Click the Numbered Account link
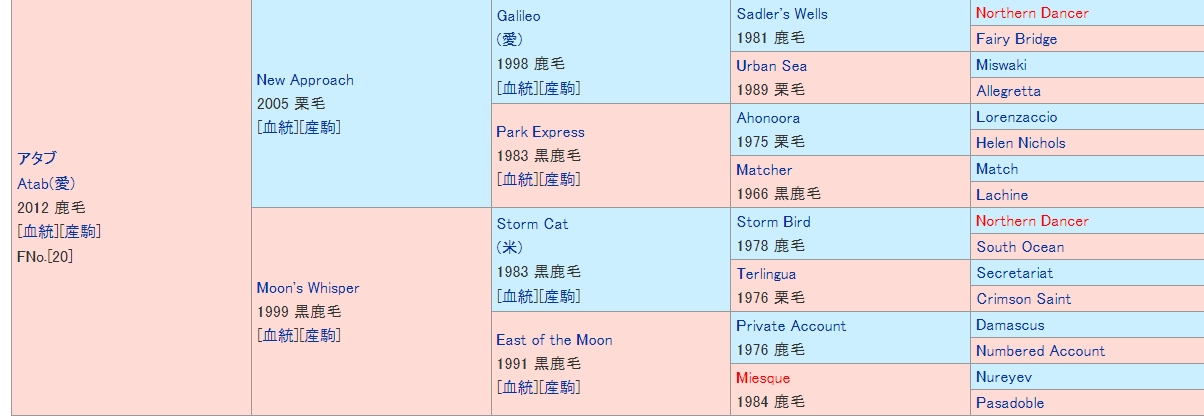The height and width of the screenshot is (419, 1204). point(1040,351)
